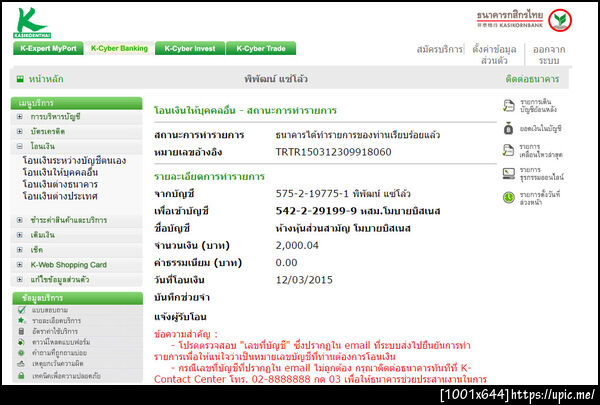Click the Kasikornbank round emblem logo
Image resolution: width=600 pixels, height=405 pixels.
click(560, 20)
